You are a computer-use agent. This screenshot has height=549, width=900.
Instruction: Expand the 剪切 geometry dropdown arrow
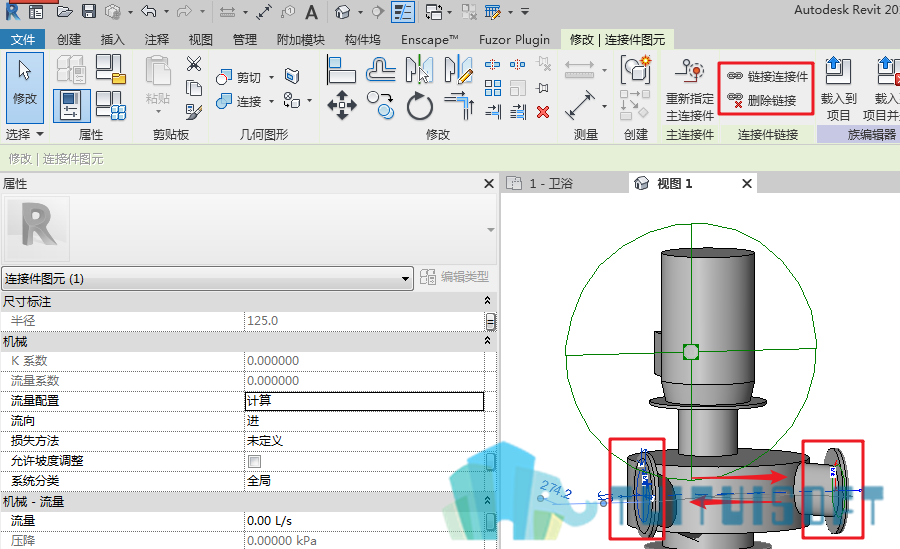pyautogui.click(x=271, y=77)
